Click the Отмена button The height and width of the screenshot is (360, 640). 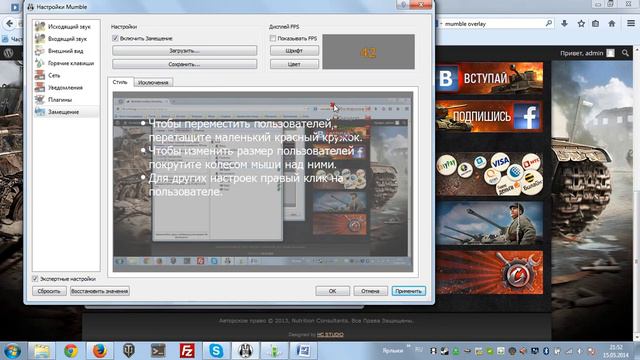(370, 291)
